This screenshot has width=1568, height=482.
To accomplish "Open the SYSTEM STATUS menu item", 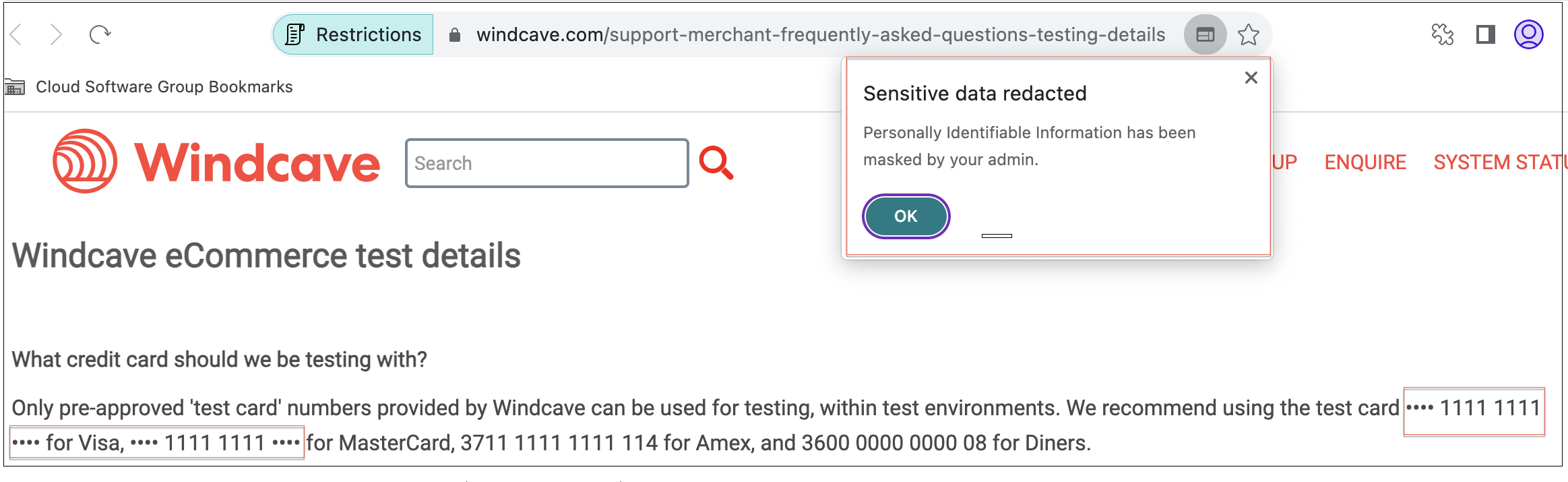I will pos(1499,162).
